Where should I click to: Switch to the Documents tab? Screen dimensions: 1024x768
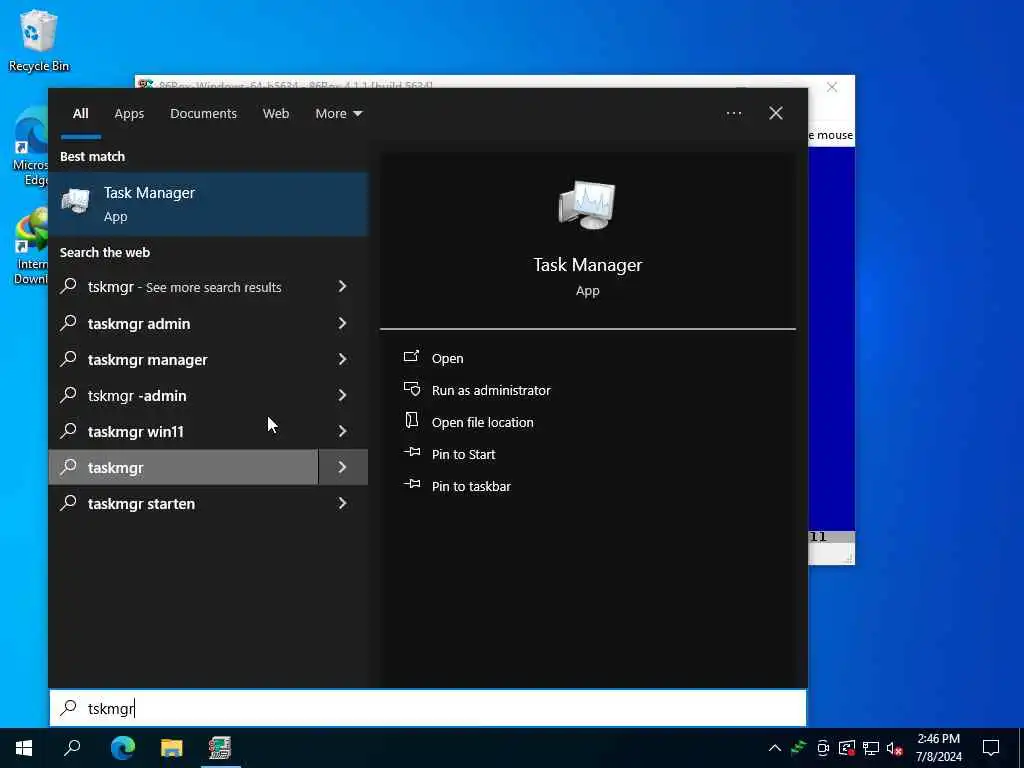tap(203, 113)
